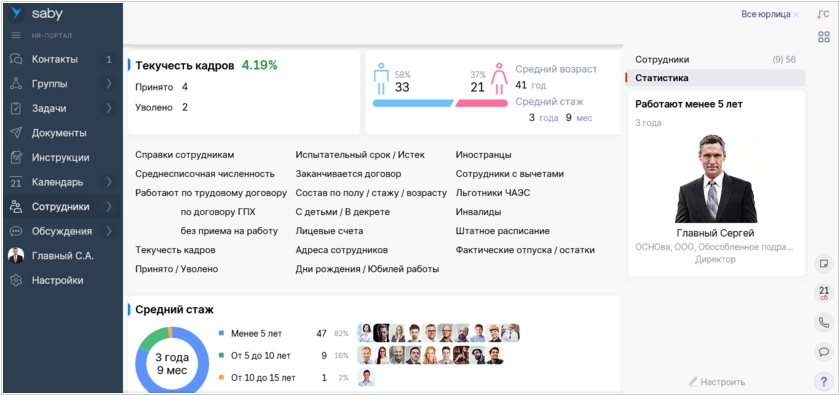Open the sticky note icon in right rail

click(x=823, y=264)
